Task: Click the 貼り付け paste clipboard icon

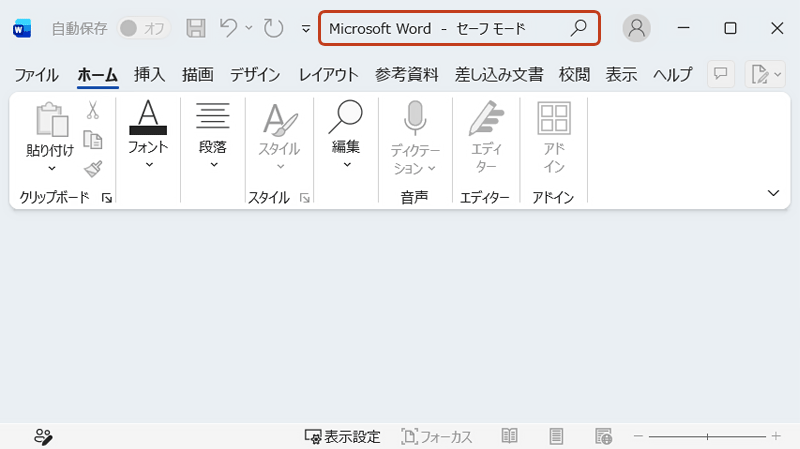Action: (52, 119)
